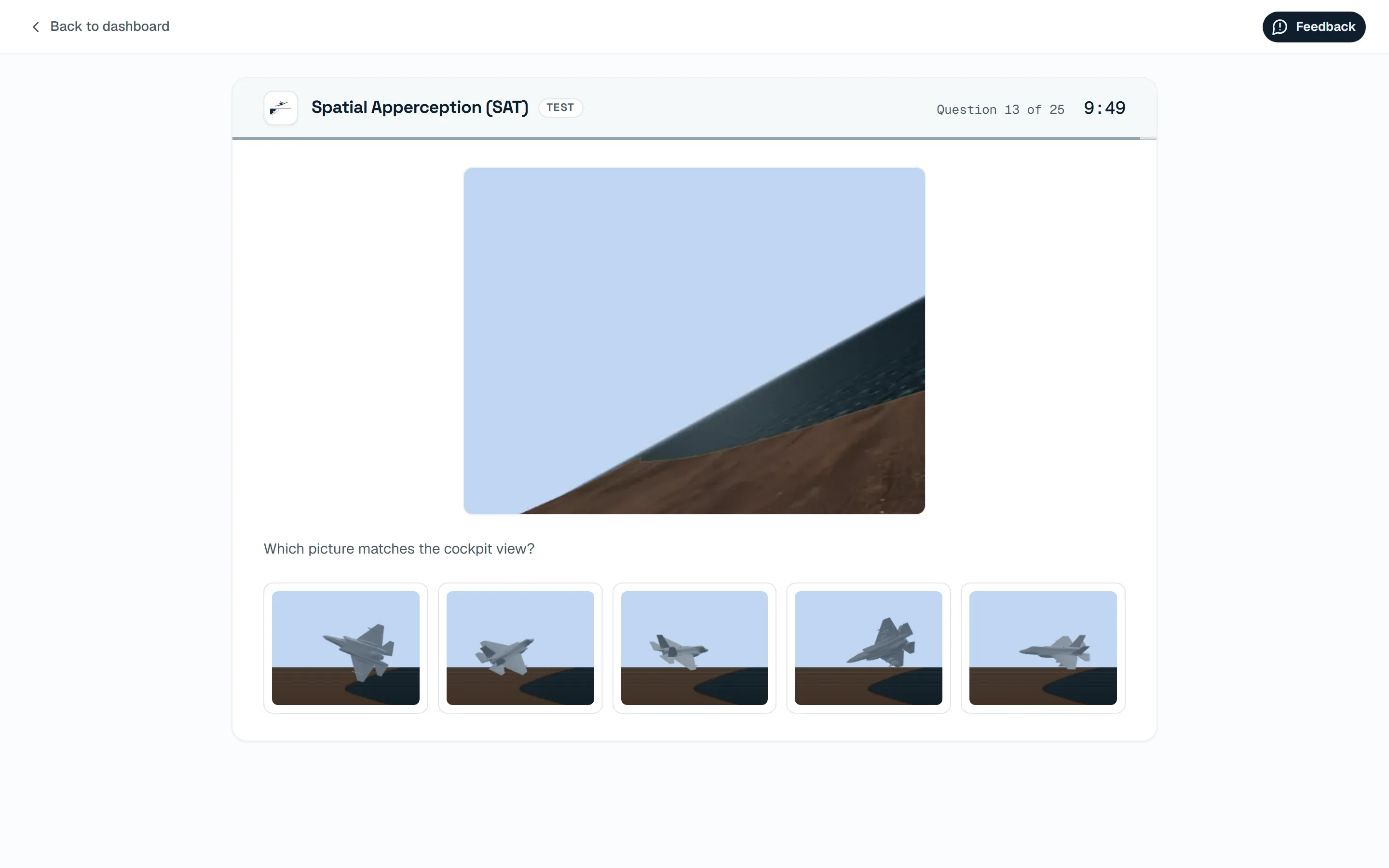Click the question progress bar
The height and width of the screenshot is (868, 1389).
coord(694,138)
